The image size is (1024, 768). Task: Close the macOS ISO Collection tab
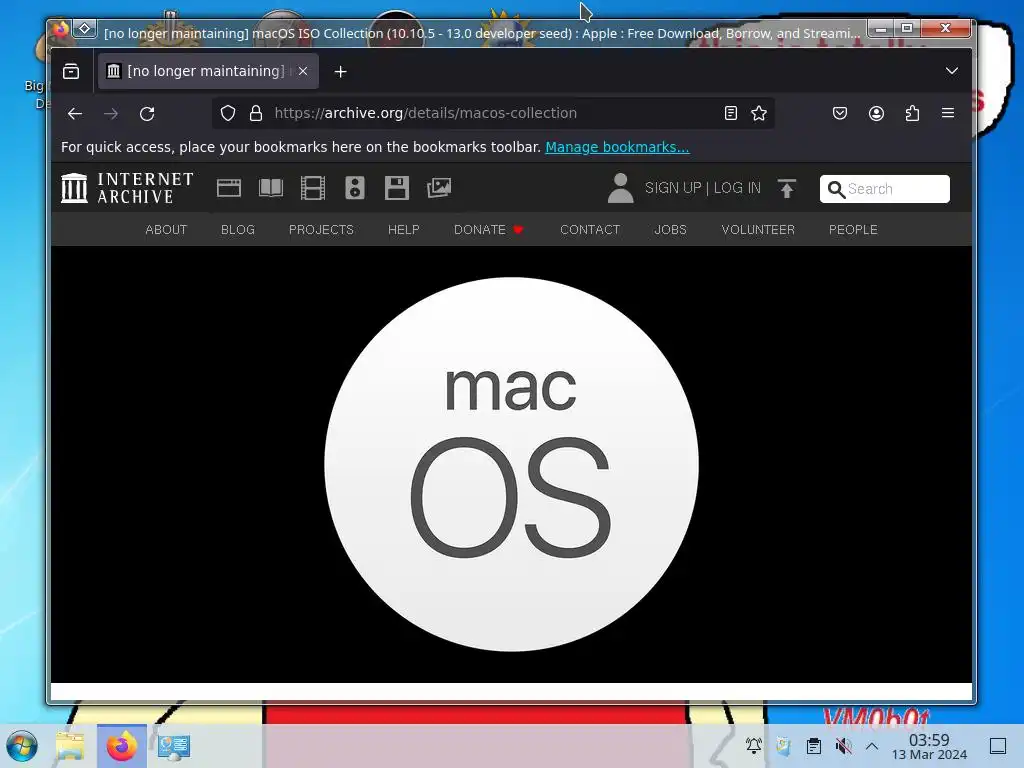[x=303, y=71]
